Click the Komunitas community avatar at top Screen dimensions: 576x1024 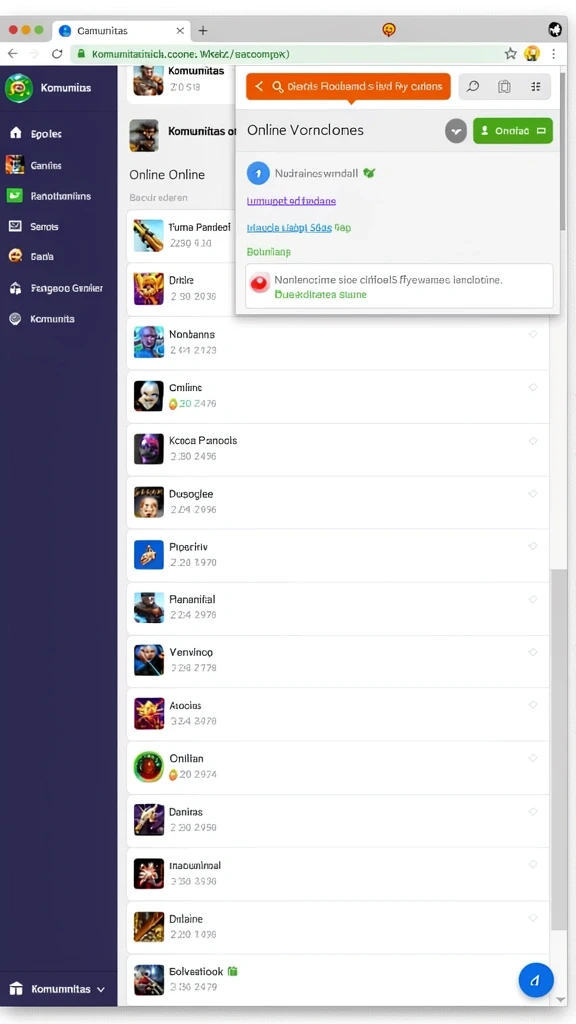pyautogui.click(x=148, y=81)
